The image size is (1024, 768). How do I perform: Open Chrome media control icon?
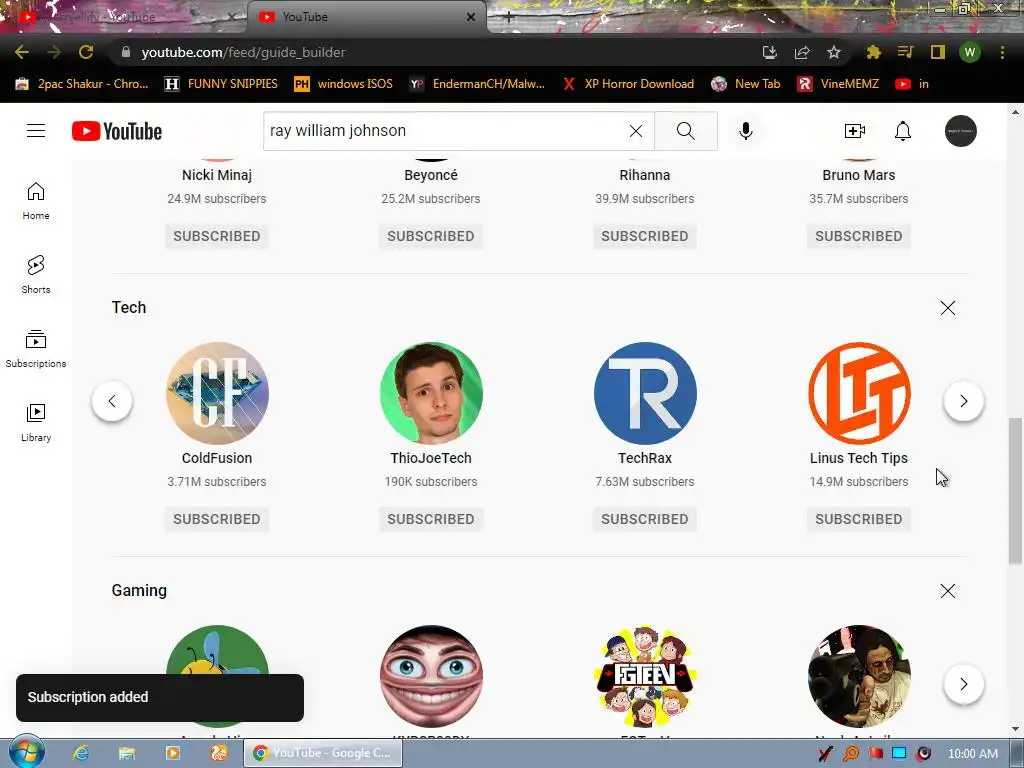(905, 52)
